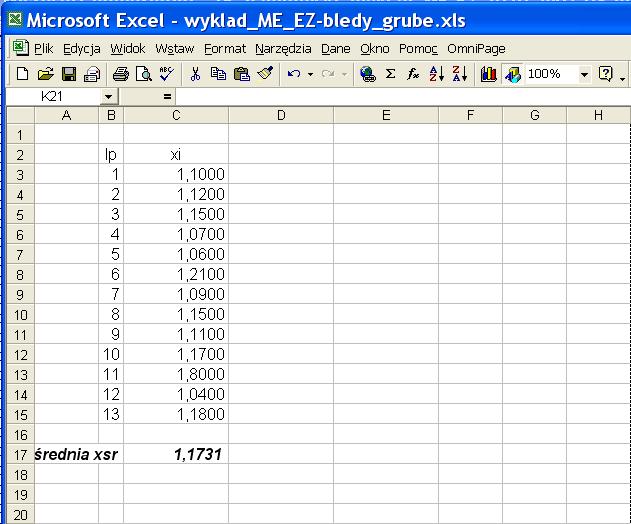Select column A header
631x524 pixels.
66,116
